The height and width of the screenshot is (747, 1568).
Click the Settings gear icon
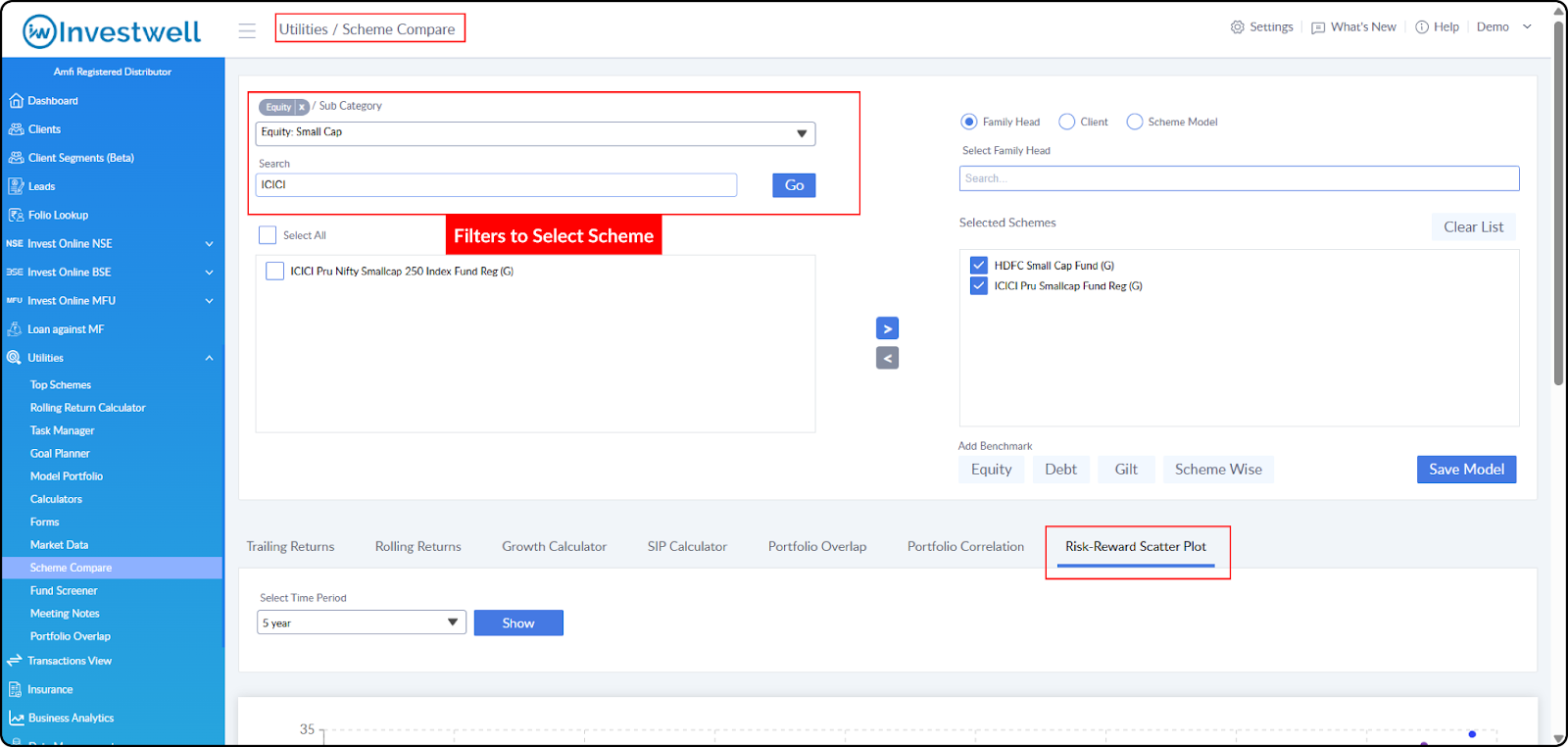(x=1238, y=27)
